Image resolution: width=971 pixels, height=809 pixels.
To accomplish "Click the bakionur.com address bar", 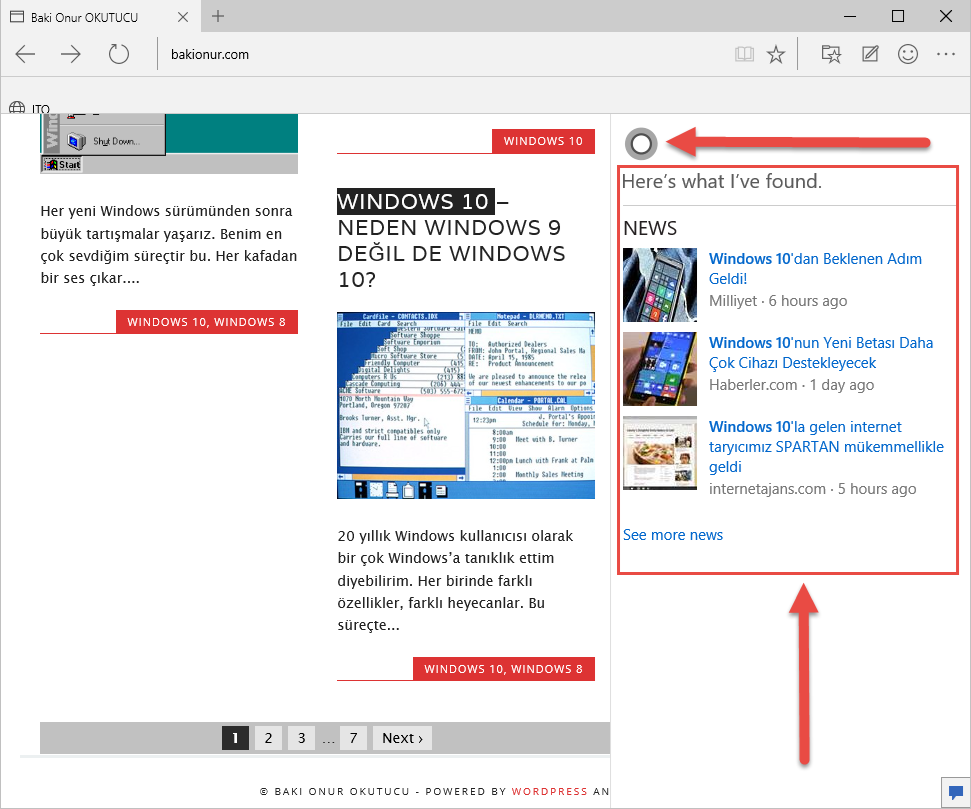I will click(433, 55).
